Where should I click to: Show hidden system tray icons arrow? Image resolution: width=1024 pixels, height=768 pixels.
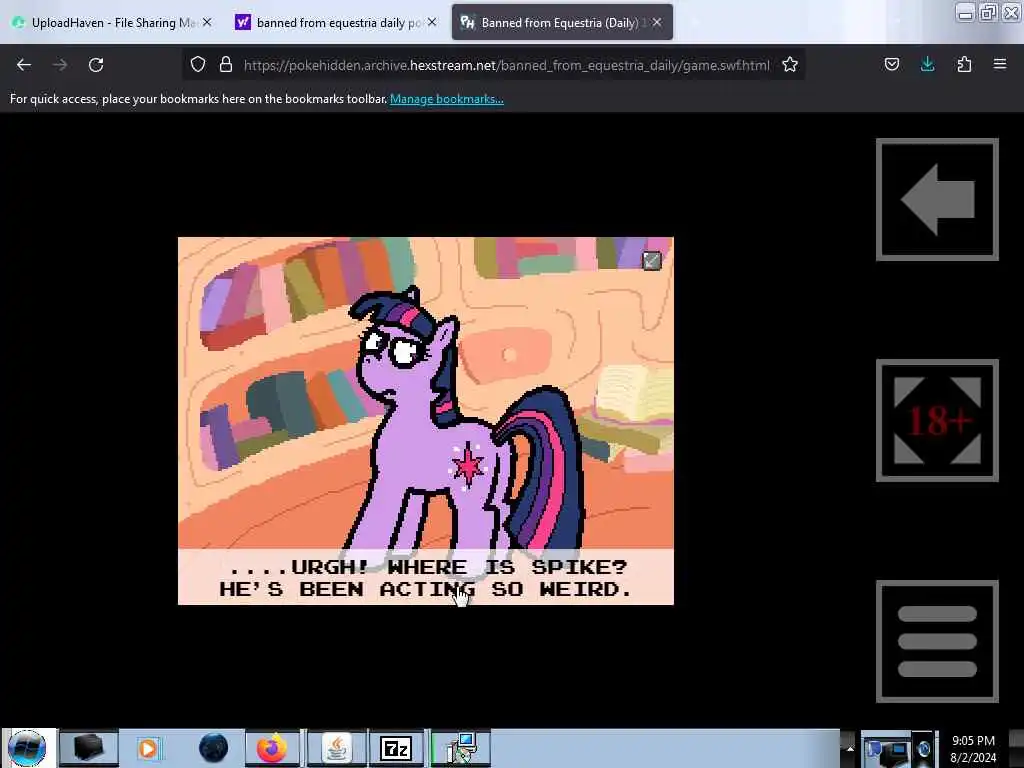click(x=850, y=748)
